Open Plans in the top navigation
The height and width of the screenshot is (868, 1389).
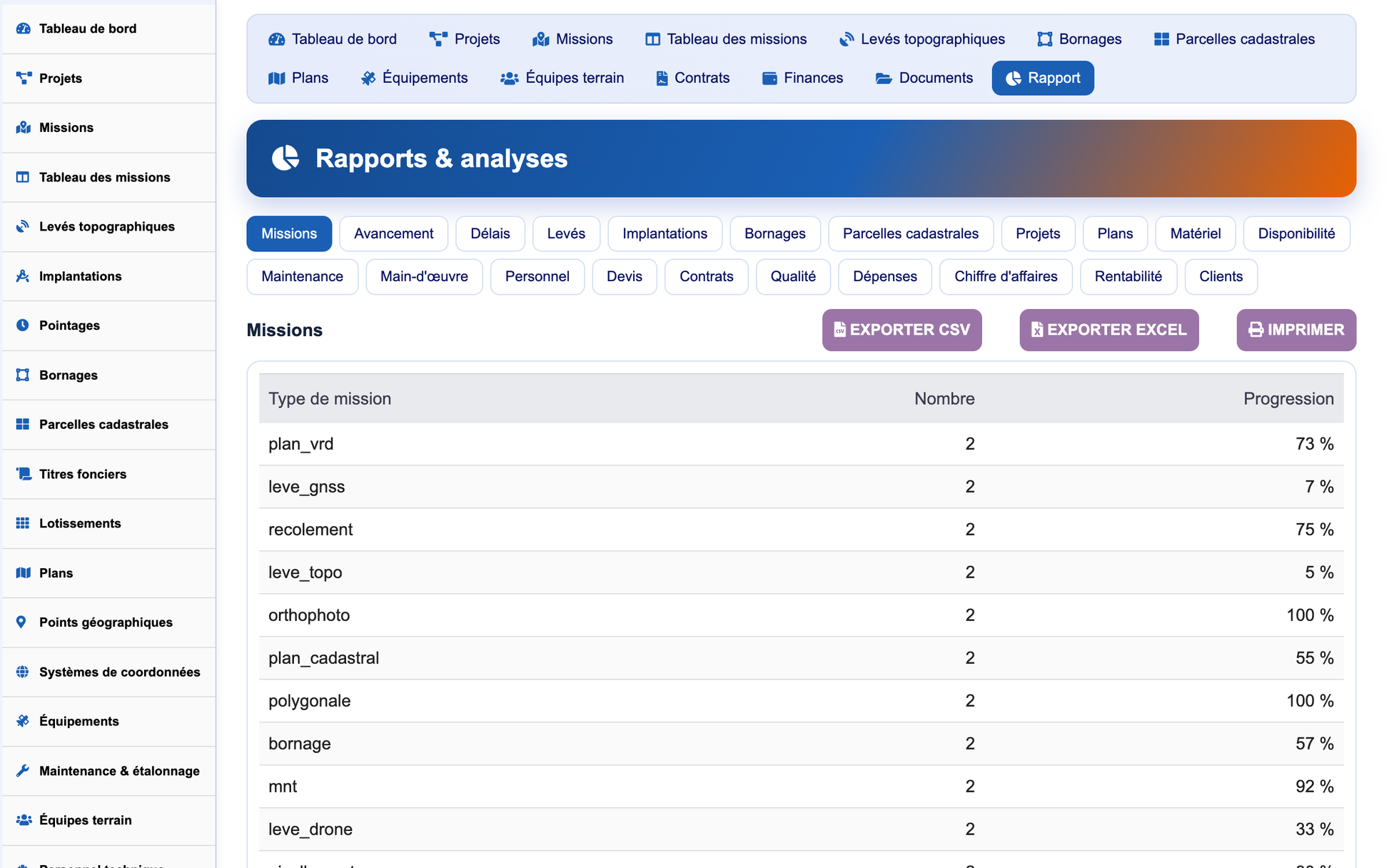pos(298,78)
